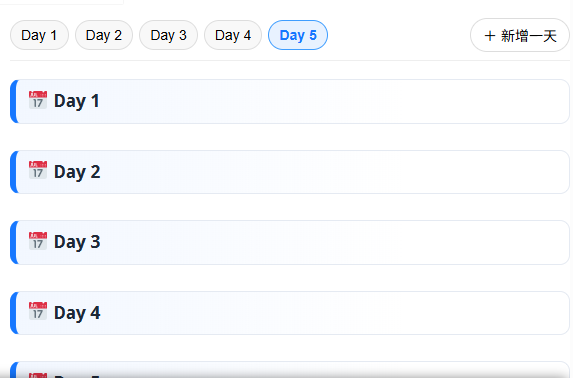Viewport: 573px width, 378px height.
Task: Add a new day with 新增一天 button
Action: point(520,35)
